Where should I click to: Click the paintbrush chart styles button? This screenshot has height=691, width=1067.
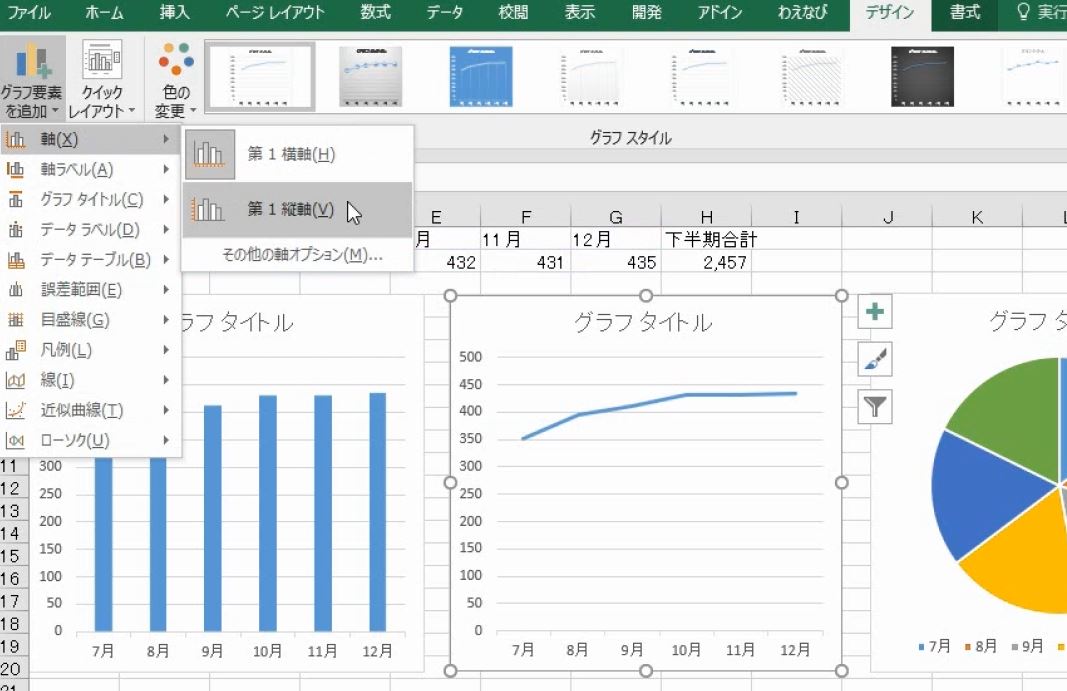tap(874, 359)
